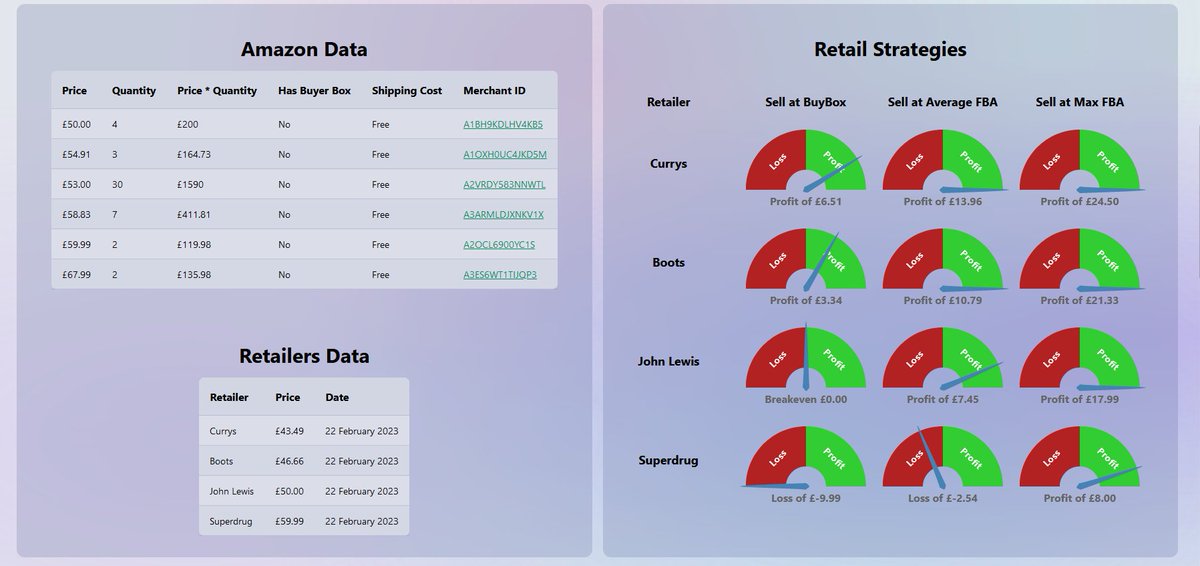1200x566 pixels.
Task: Click the £58.83 price cell
Action: click(x=76, y=214)
